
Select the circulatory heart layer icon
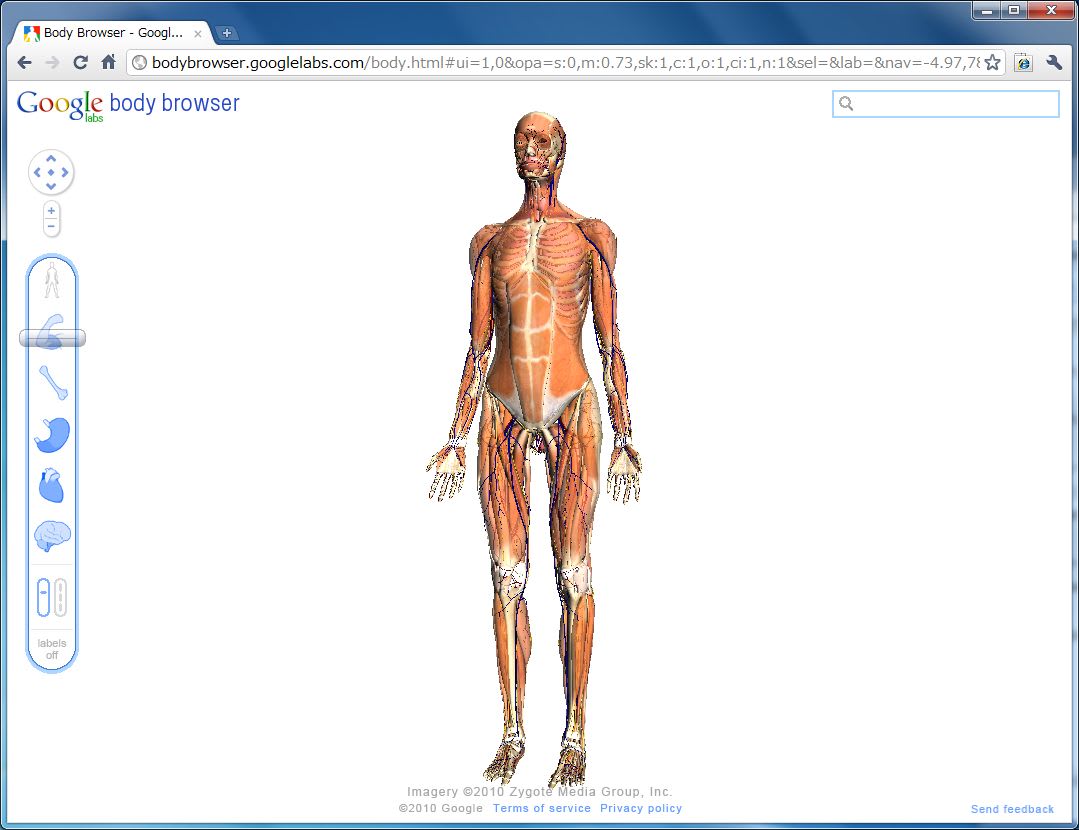[x=52, y=486]
